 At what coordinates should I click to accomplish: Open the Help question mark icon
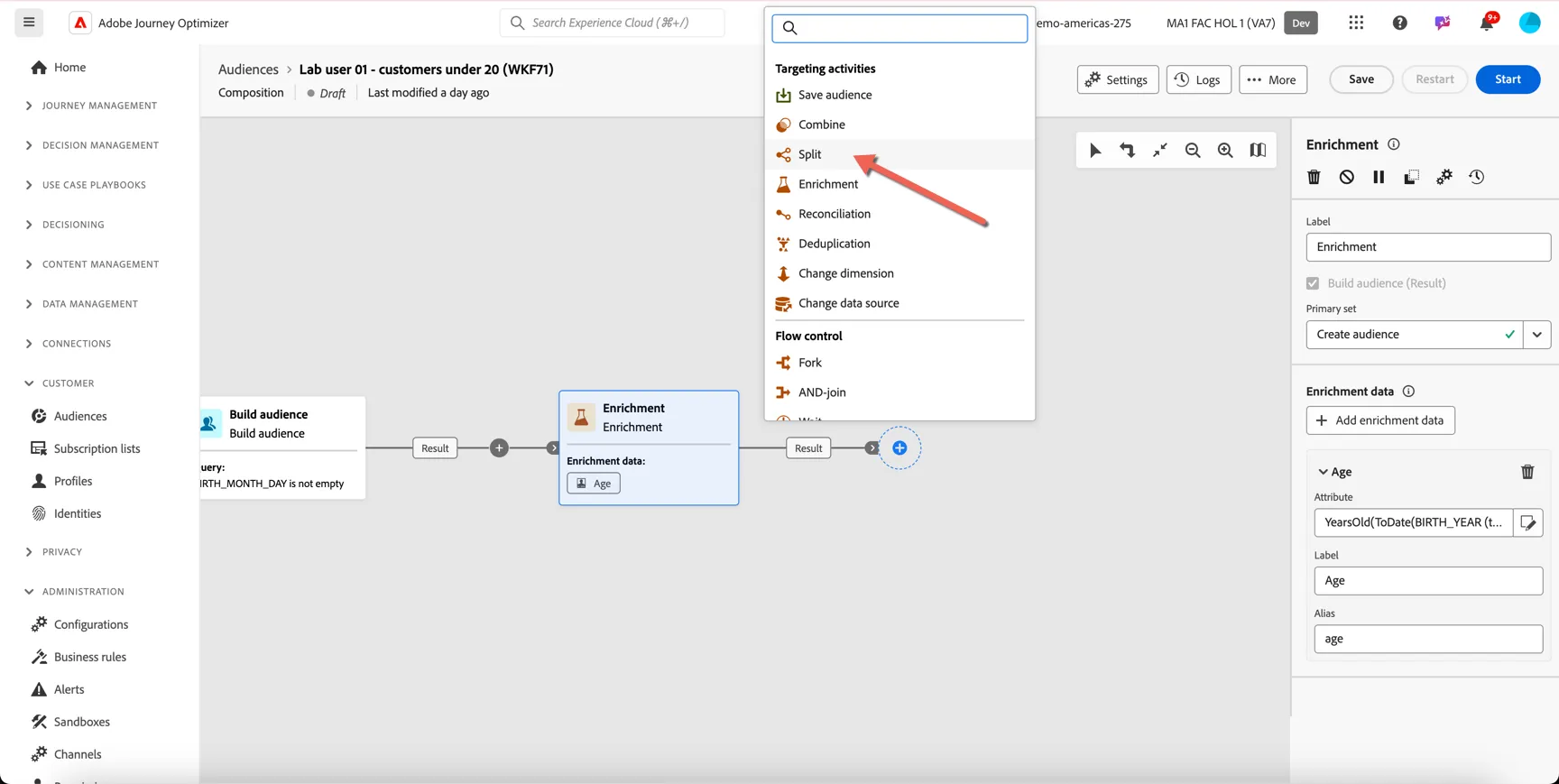[x=1399, y=23]
